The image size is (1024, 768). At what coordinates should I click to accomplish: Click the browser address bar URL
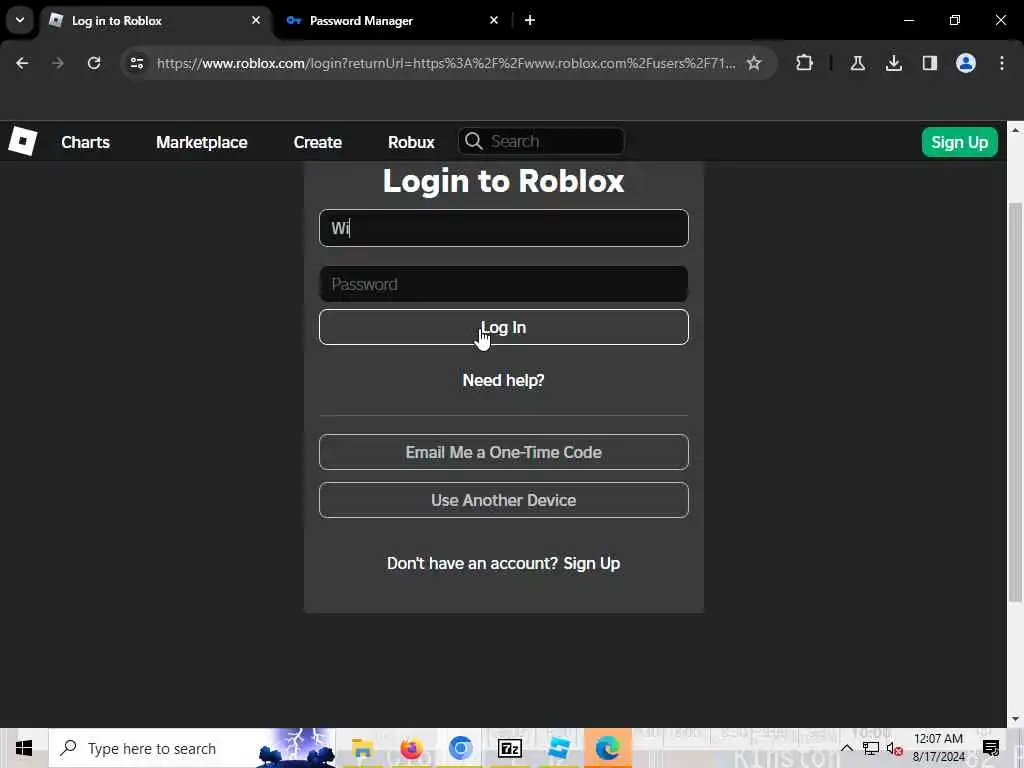tap(446, 63)
